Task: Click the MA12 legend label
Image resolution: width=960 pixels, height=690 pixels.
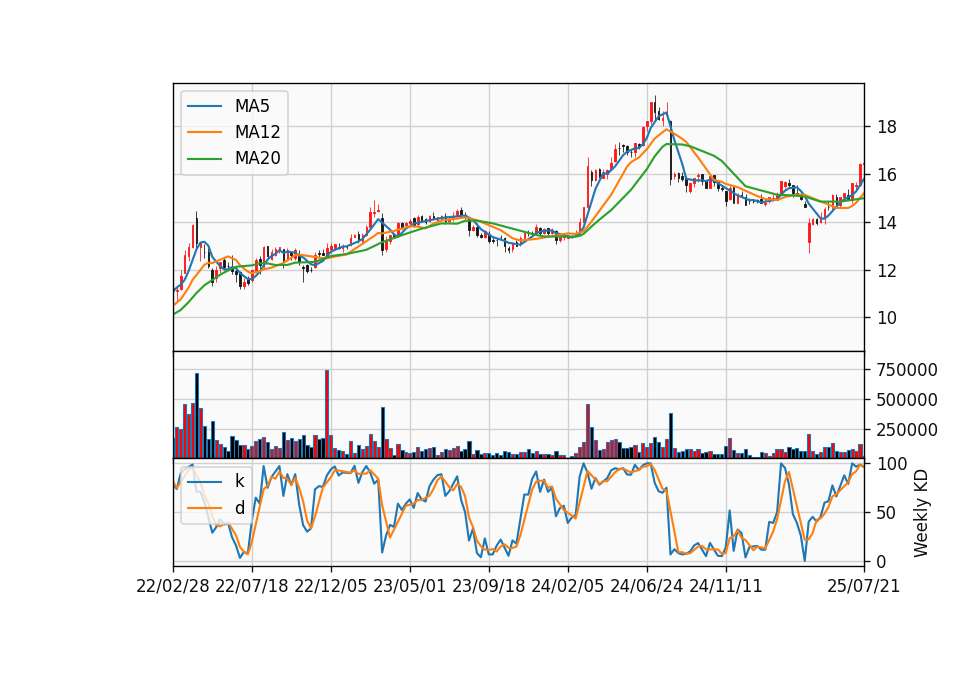Action: click(257, 132)
